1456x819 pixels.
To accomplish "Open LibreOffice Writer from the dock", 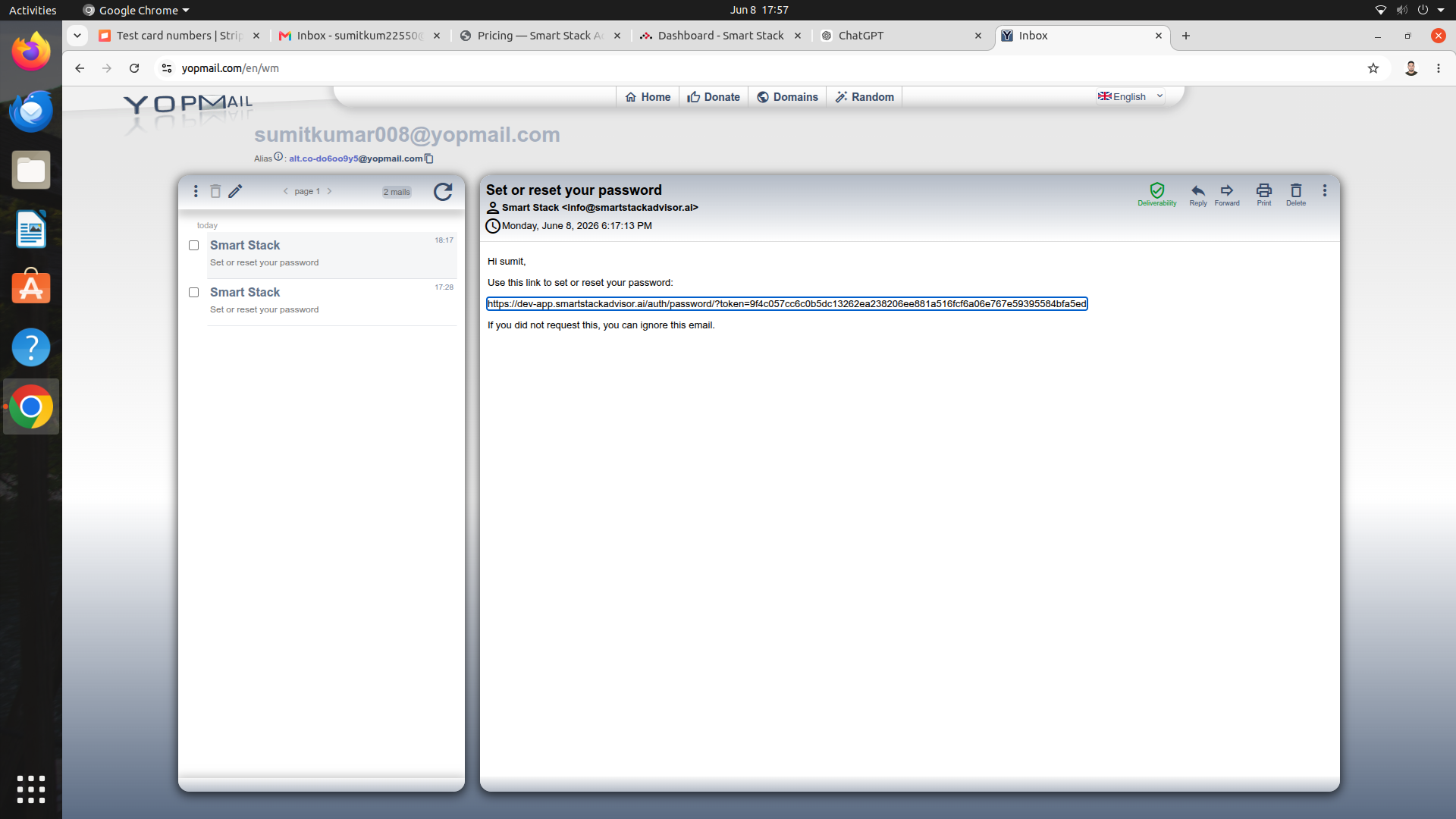I will pyautogui.click(x=31, y=229).
